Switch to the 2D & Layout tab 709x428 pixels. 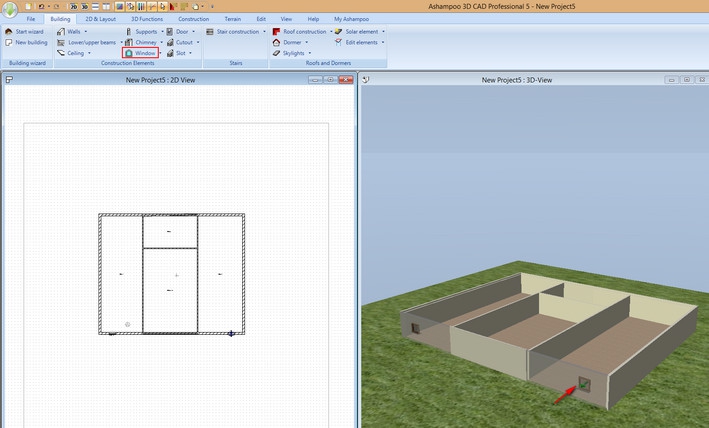pyautogui.click(x=99, y=19)
